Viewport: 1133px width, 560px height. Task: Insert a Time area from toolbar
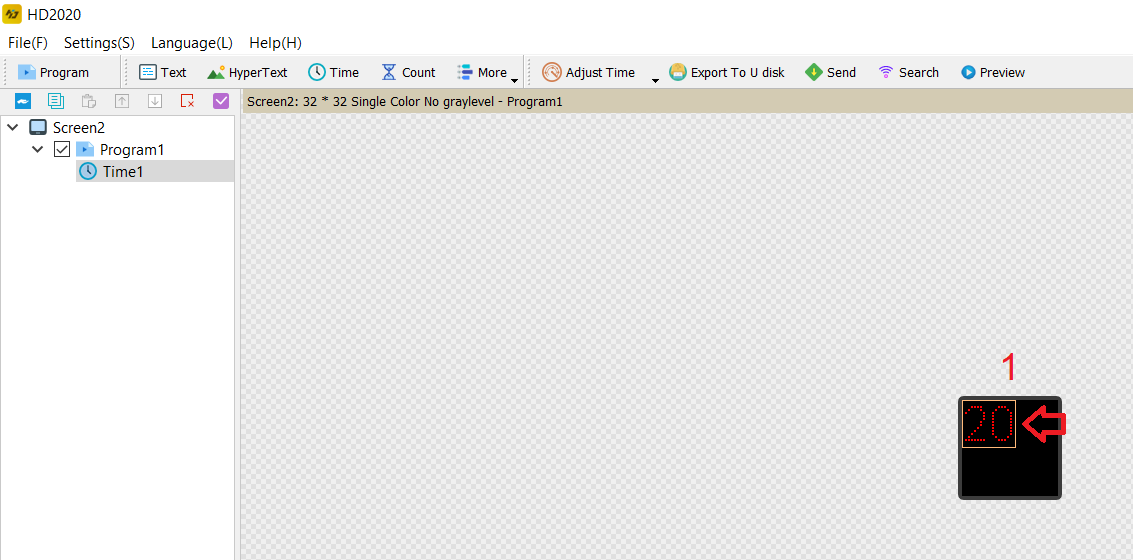click(x=333, y=72)
